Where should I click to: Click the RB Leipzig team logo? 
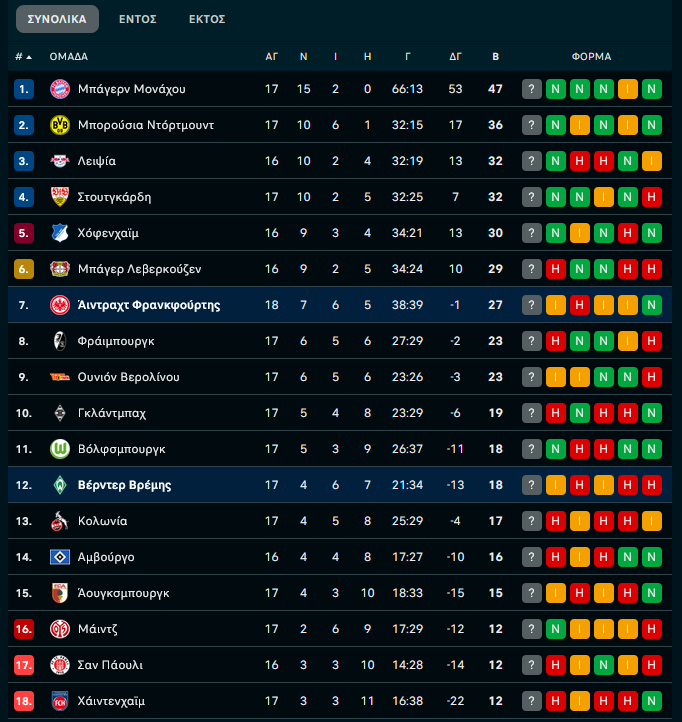click(x=59, y=161)
